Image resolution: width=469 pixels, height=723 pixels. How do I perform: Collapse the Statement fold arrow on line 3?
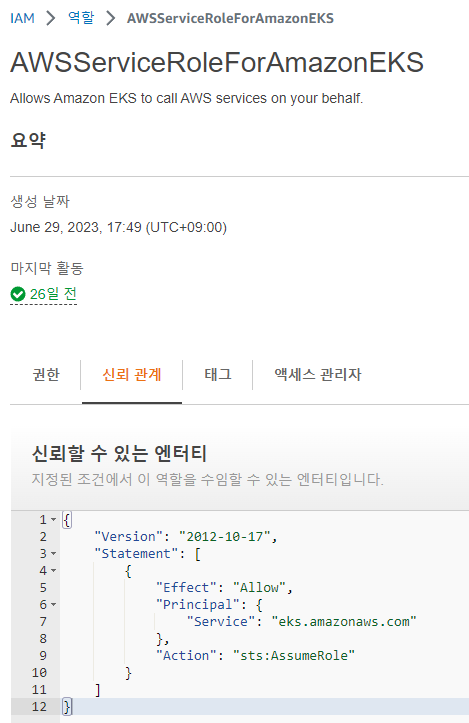click(x=53, y=553)
